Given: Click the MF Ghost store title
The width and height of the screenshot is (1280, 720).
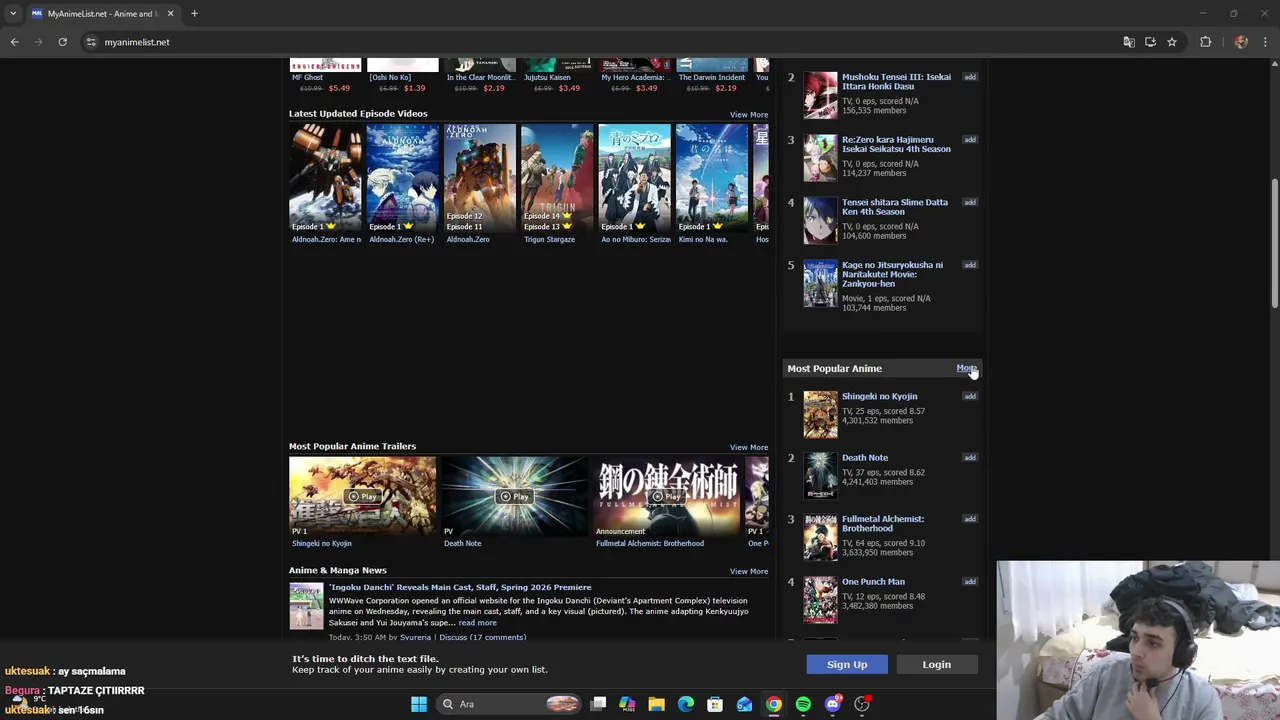Looking at the screenshot, I should point(307,77).
